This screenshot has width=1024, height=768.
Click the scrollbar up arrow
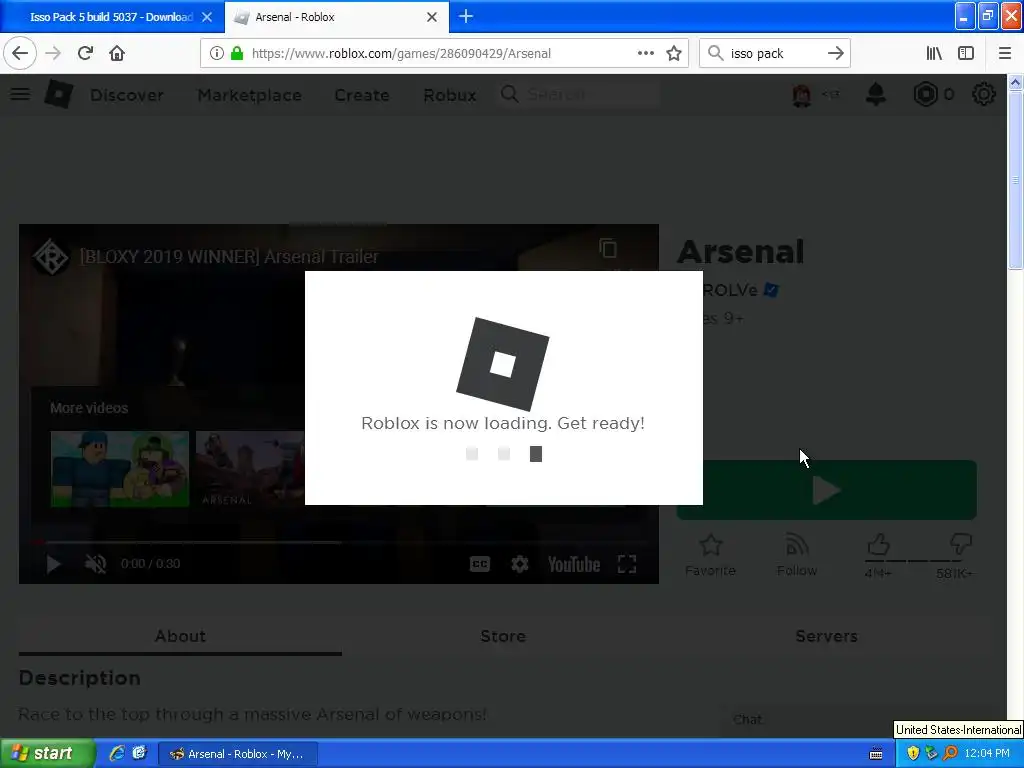pos(1015,82)
